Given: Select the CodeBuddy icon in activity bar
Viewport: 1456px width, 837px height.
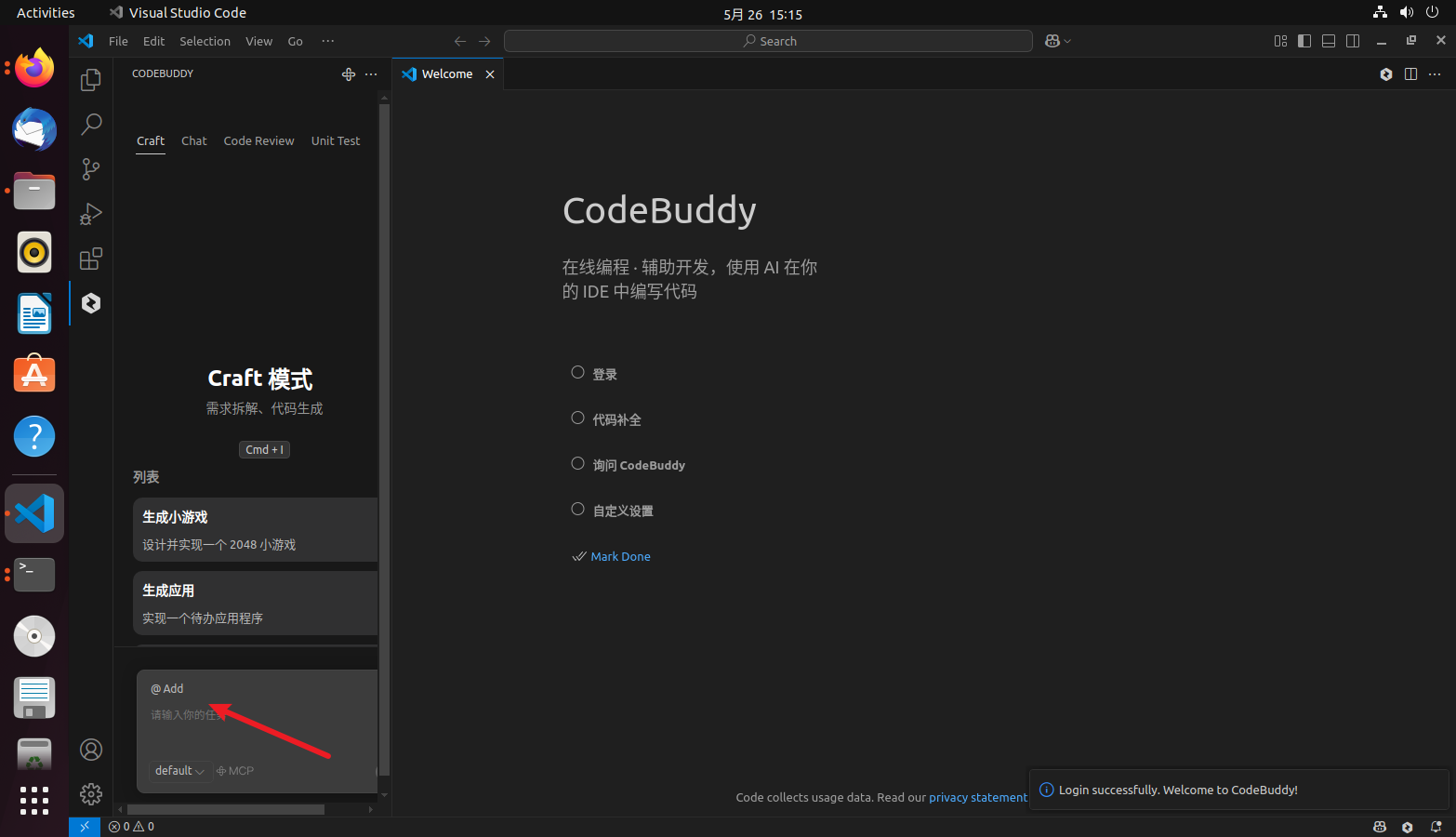Looking at the screenshot, I should point(91,303).
